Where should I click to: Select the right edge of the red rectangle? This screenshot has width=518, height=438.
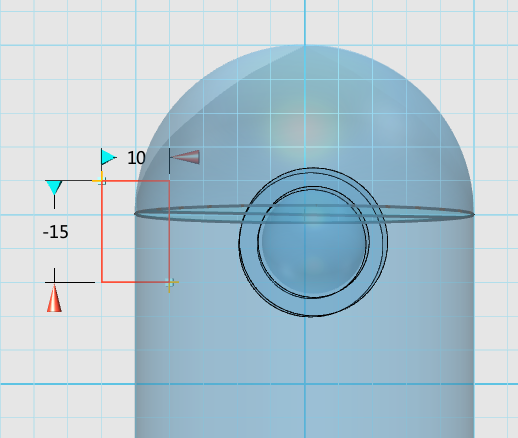pyautogui.click(x=170, y=232)
